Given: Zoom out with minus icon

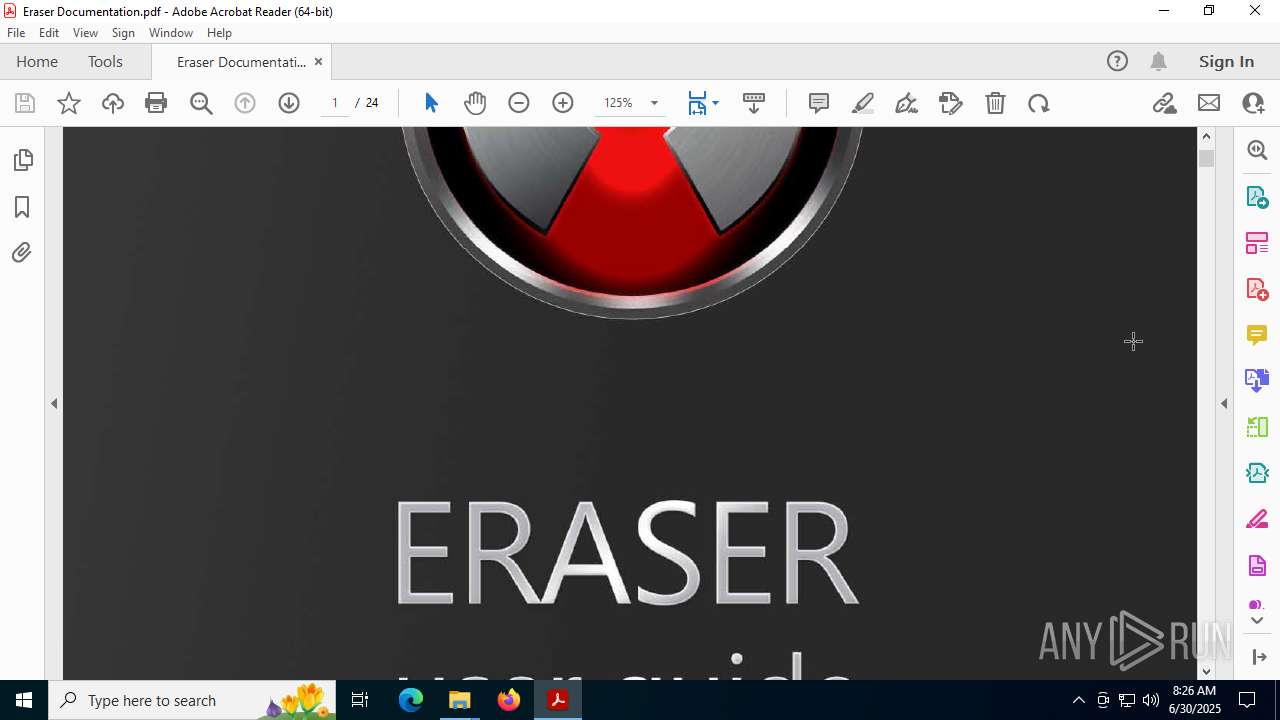Looking at the screenshot, I should (x=519, y=103).
